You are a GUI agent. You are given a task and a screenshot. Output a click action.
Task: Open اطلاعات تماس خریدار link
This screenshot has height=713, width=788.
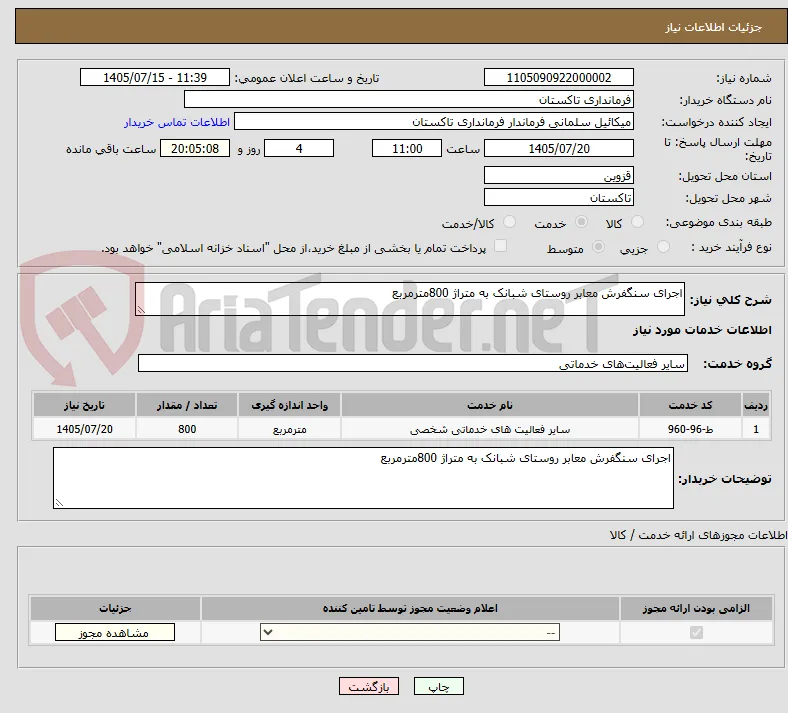[177, 122]
